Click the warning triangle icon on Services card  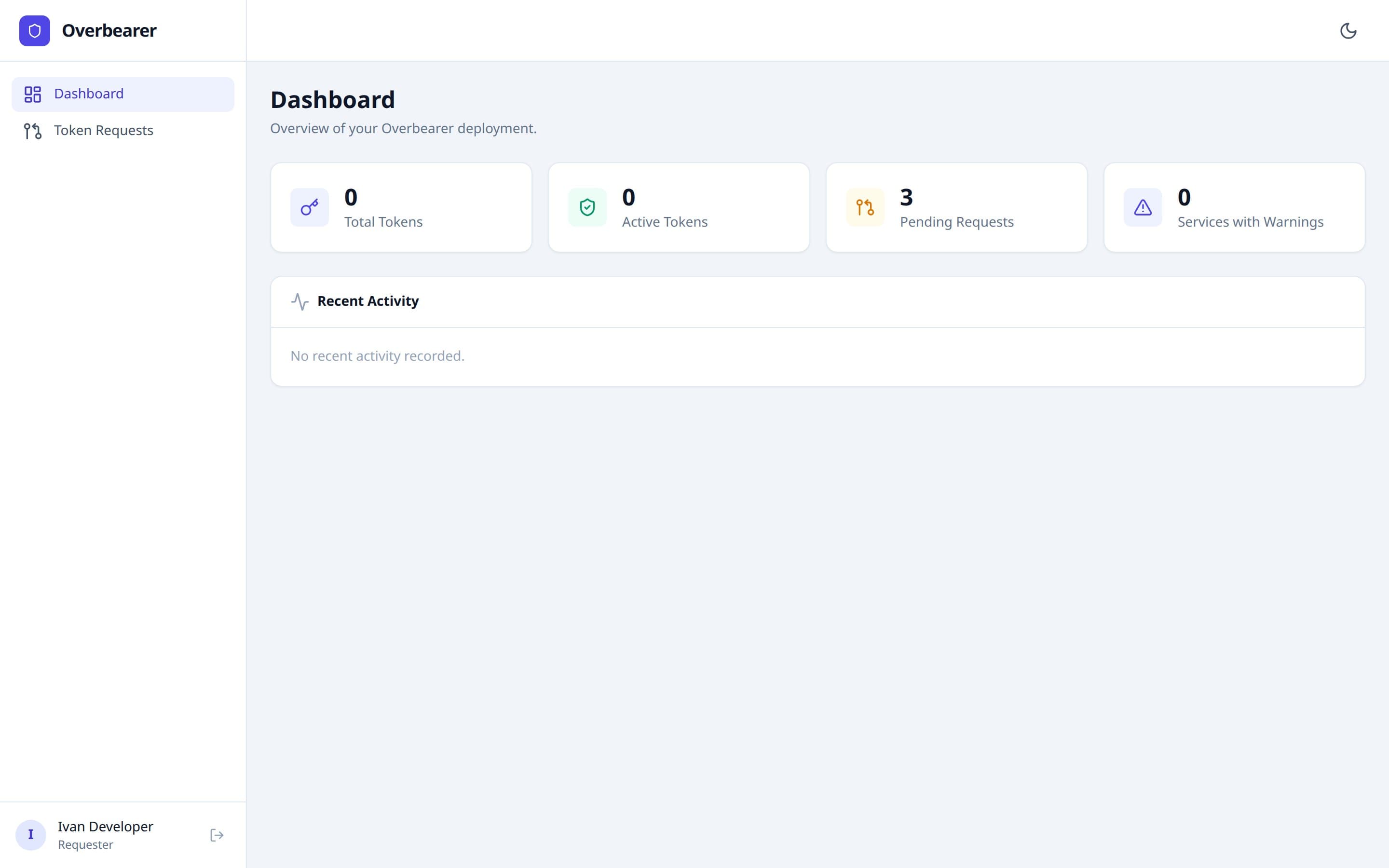1142,207
